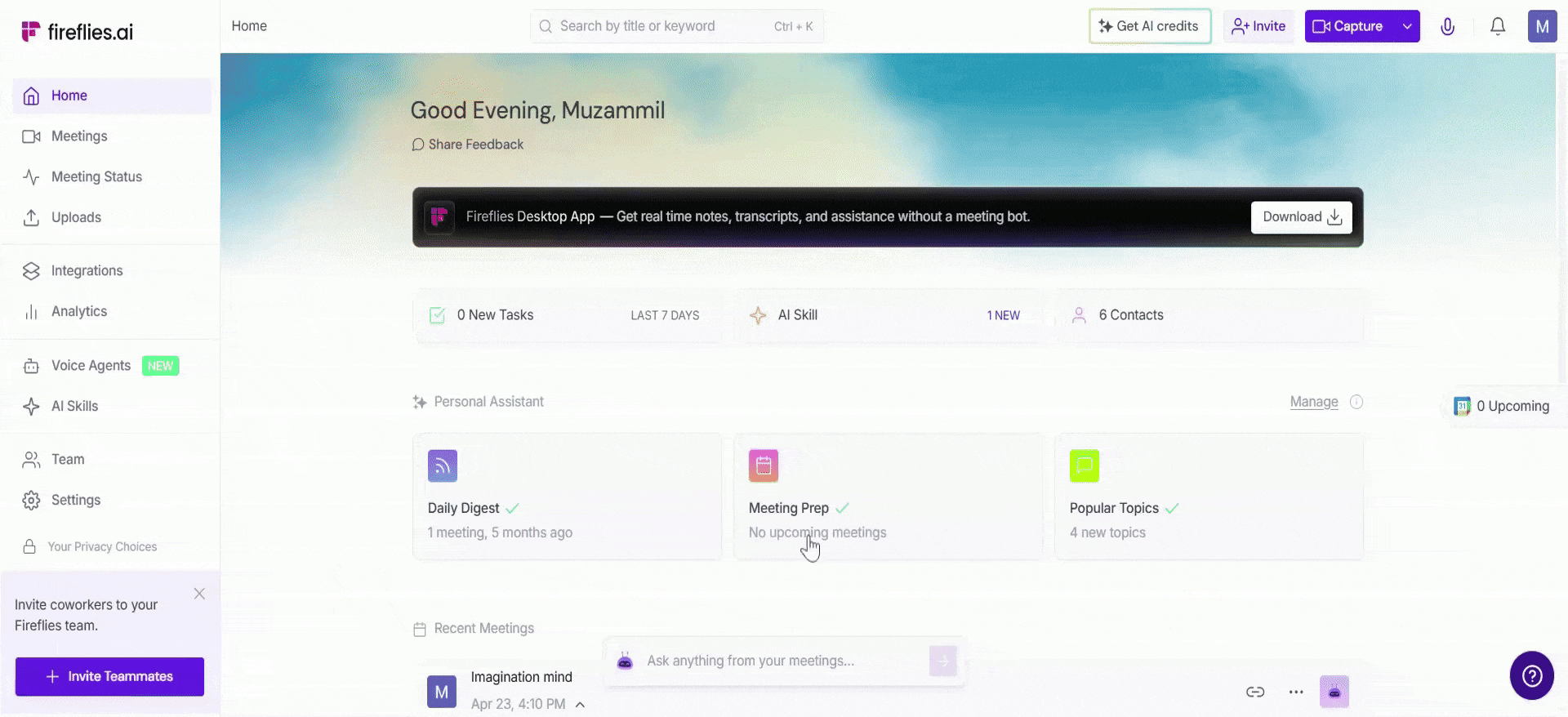Focus the search by title field
Viewport: 1568px width, 717px height.
[677, 26]
